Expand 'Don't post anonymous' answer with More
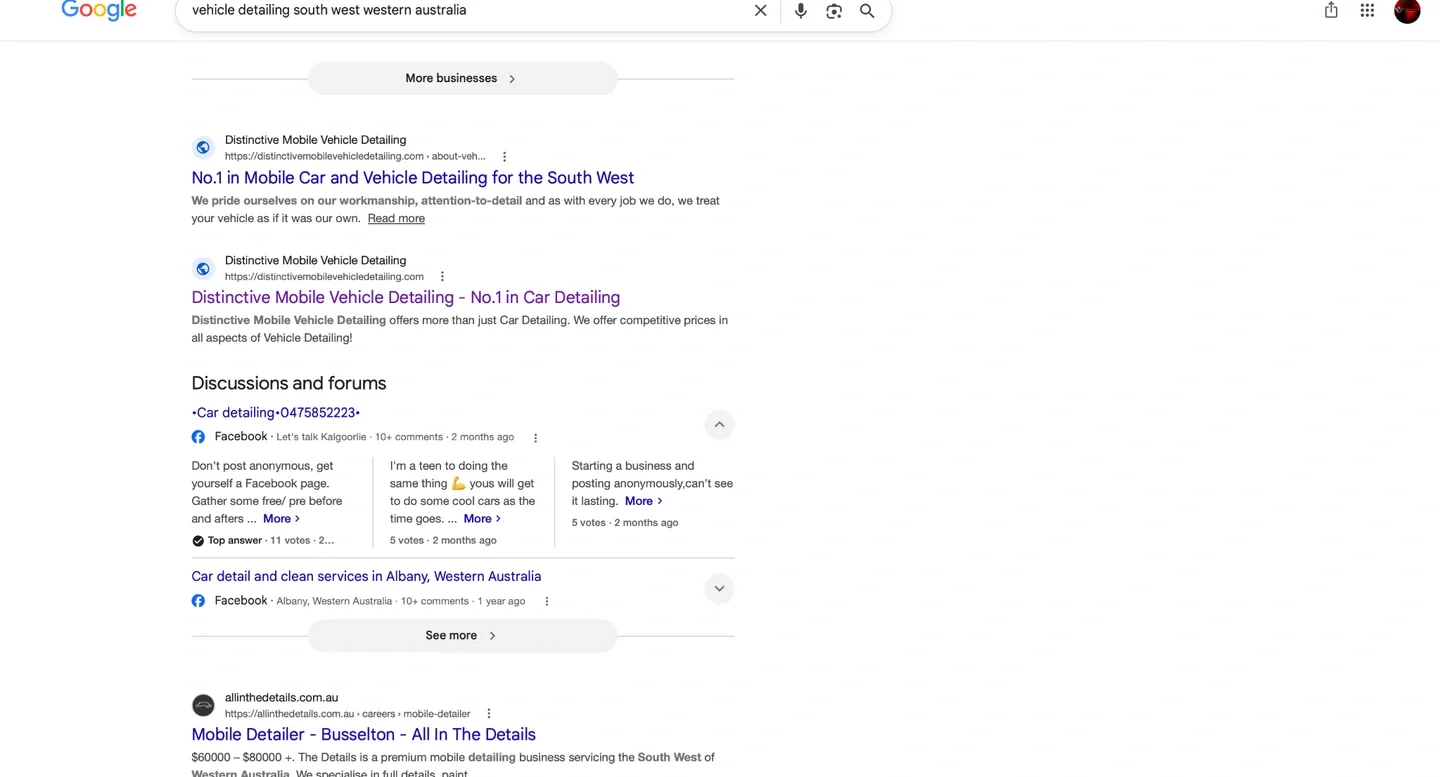 point(281,519)
